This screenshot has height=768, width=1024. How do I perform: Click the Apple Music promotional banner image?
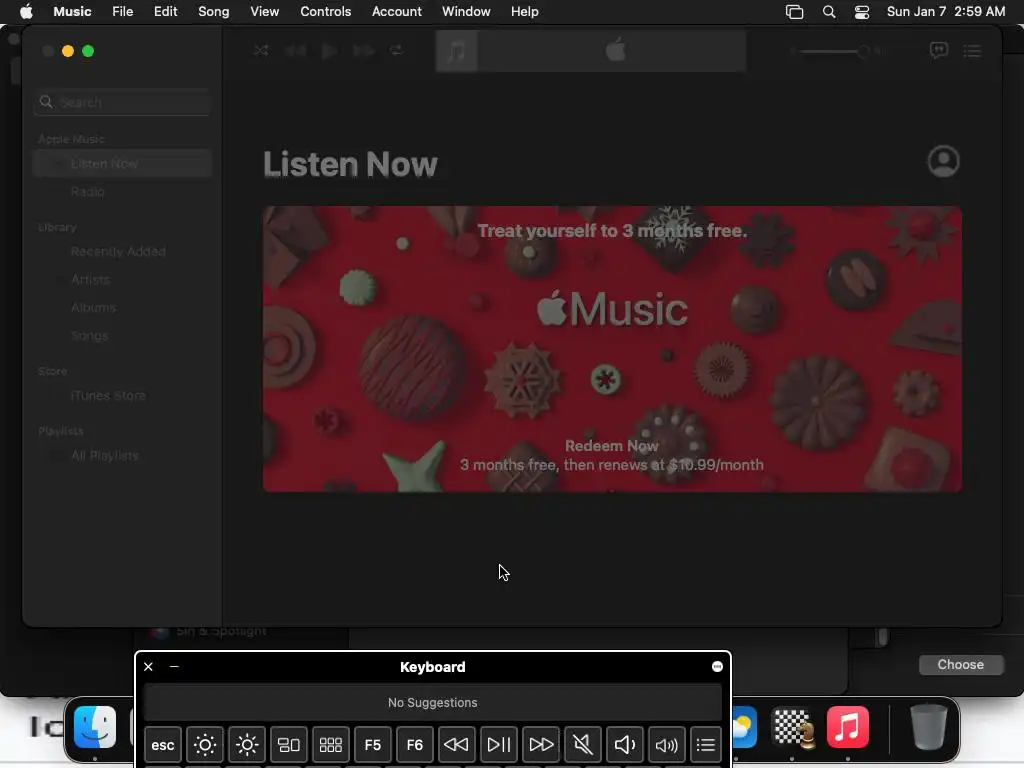pos(612,349)
